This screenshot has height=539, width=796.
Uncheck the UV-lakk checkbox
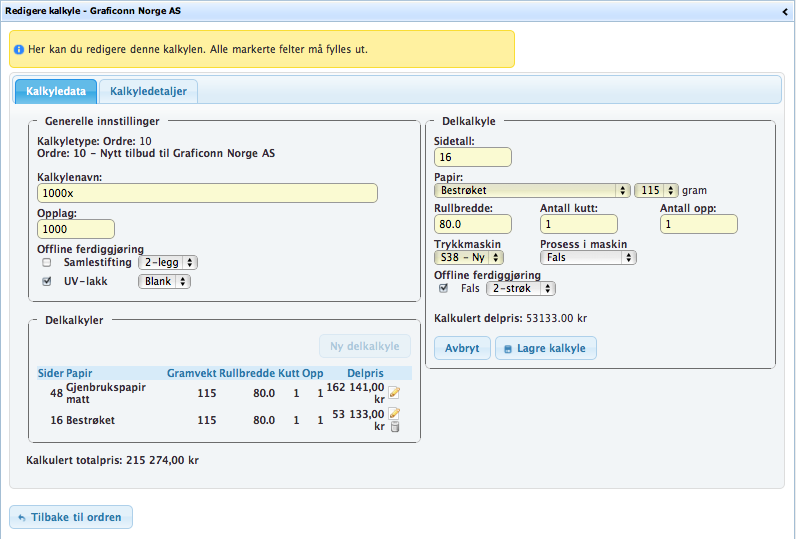[46, 282]
